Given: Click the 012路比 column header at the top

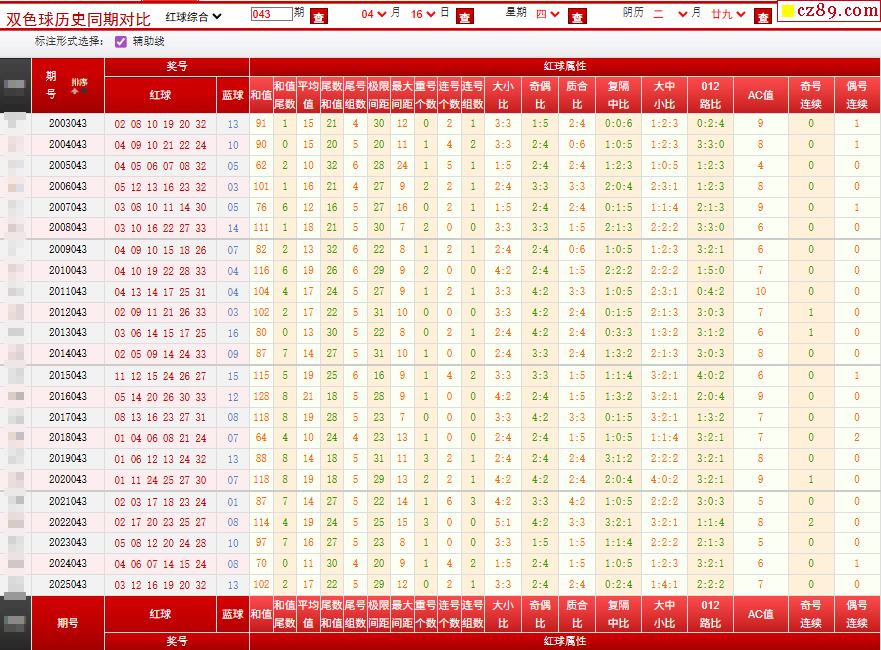Looking at the screenshot, I should tap(710, 95).
